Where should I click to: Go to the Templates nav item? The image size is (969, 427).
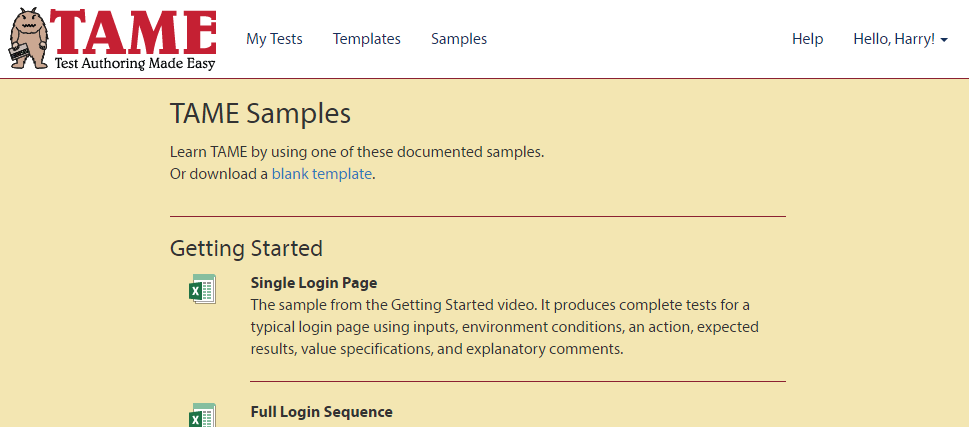click(366, 39)
